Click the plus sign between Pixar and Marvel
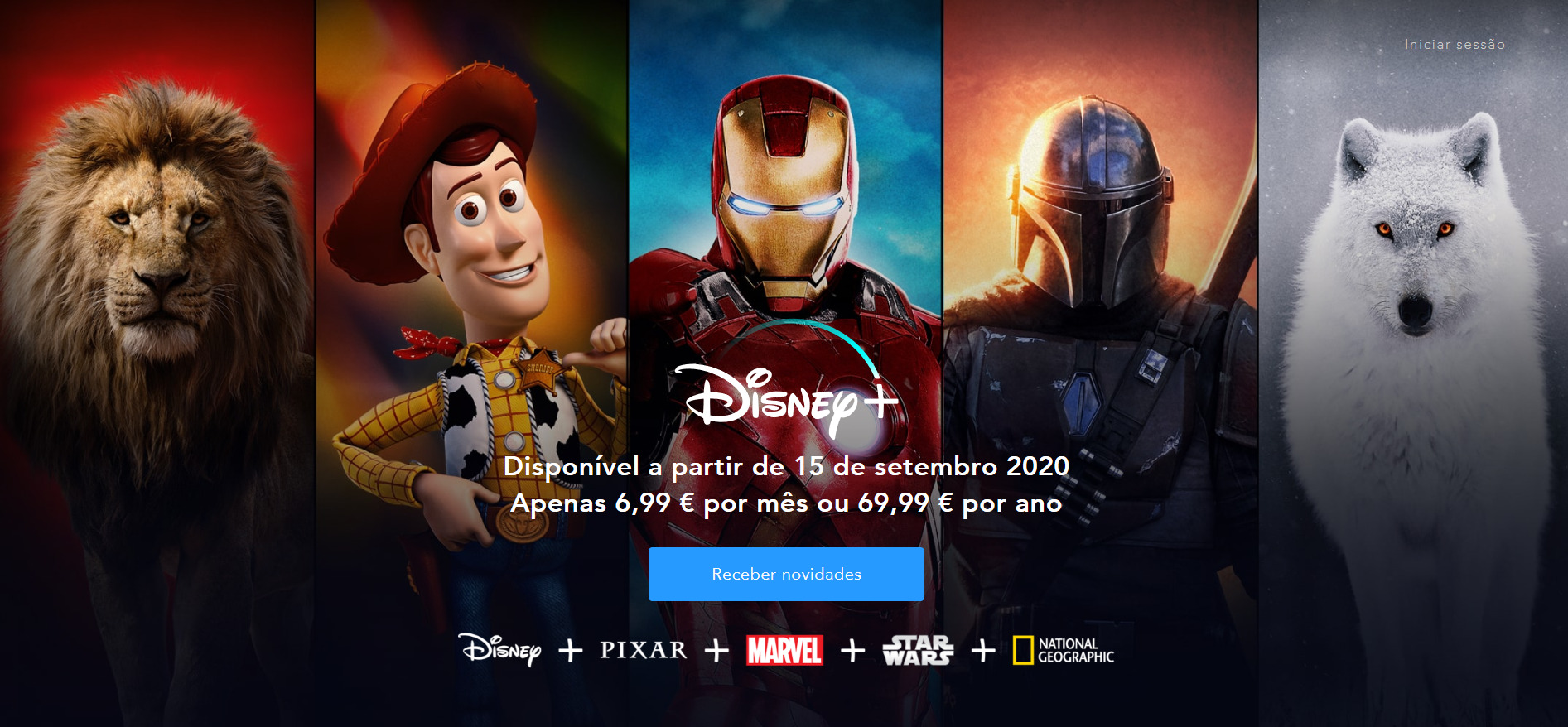Screen dimensions: 1568x727 [716, 651]
